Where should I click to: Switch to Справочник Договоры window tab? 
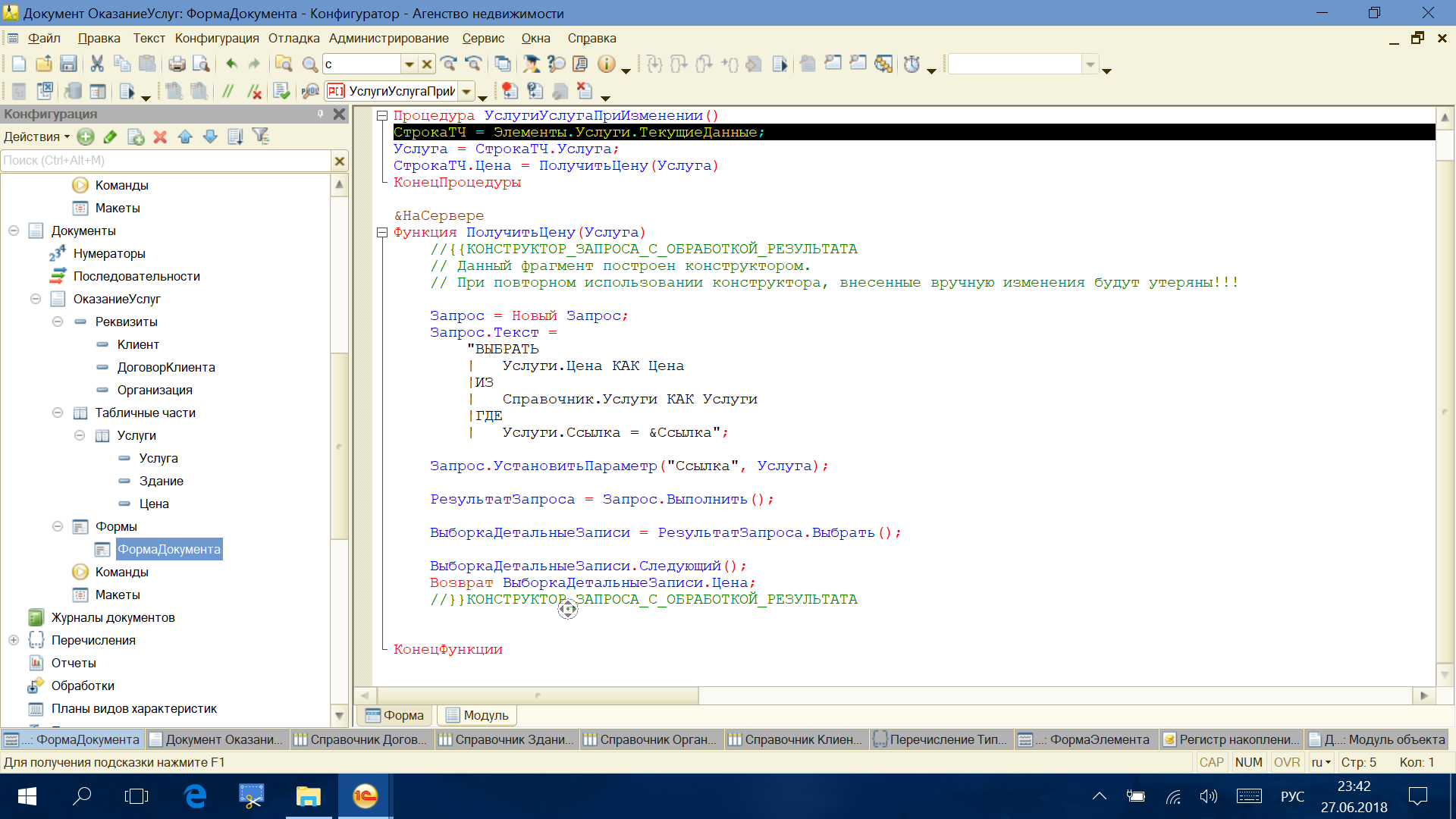click(x=361, y=739)
